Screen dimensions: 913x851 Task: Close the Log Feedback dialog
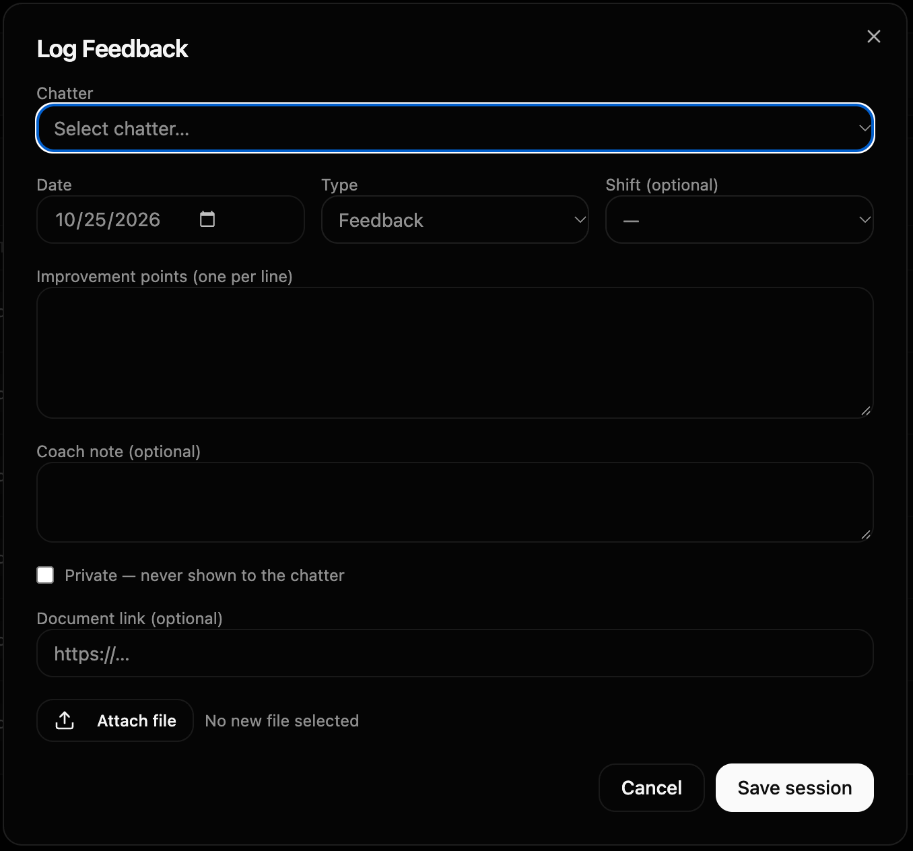[873, 37]
